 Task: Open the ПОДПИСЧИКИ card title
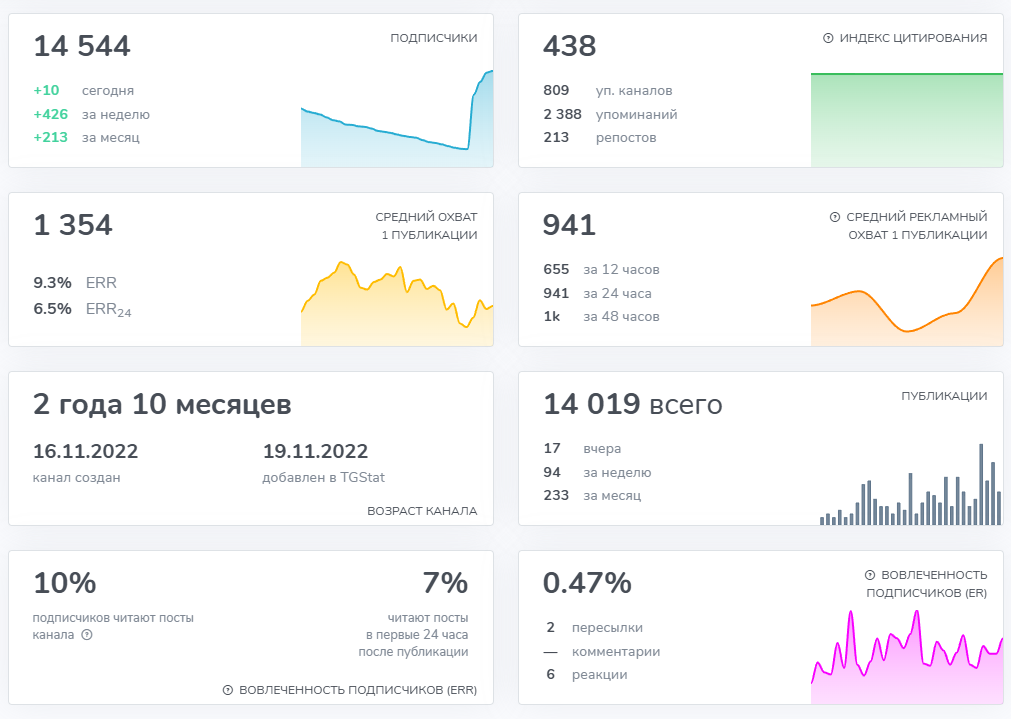click(x=433, y=38)
